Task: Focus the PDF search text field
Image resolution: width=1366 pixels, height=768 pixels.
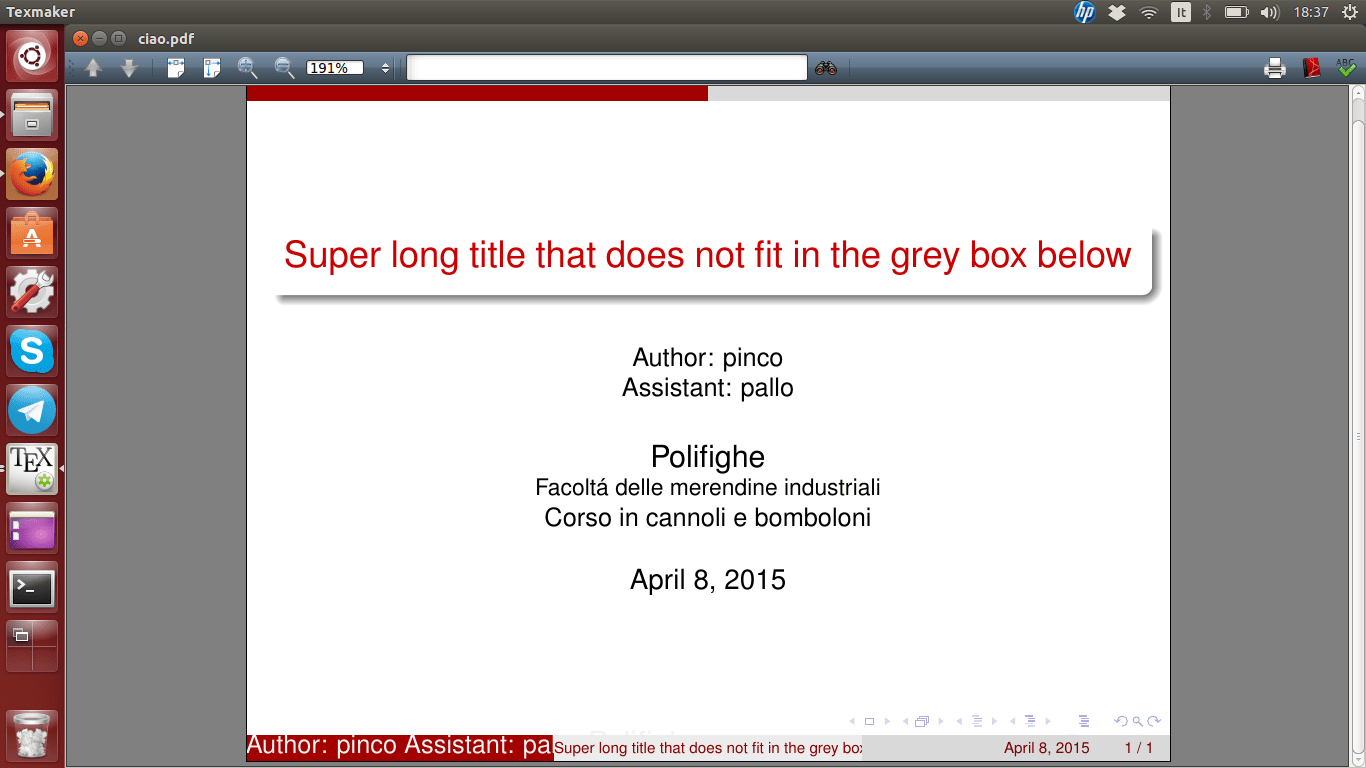Action: (x=606, y=68)
